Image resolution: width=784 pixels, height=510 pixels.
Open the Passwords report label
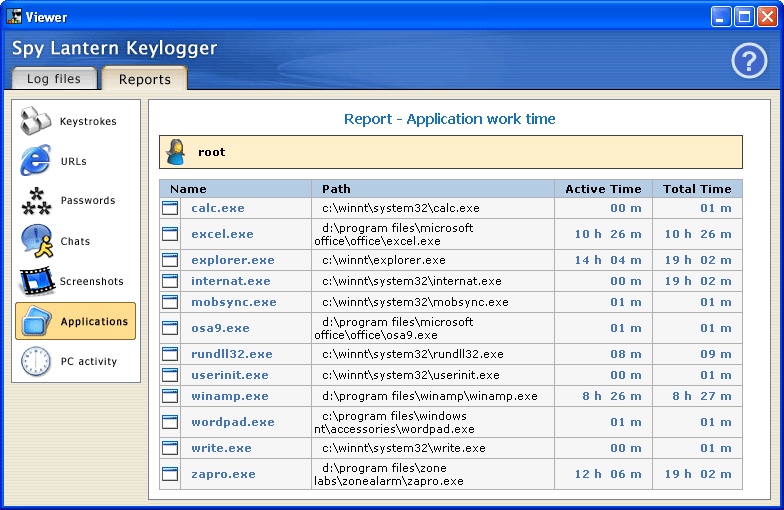88,200
